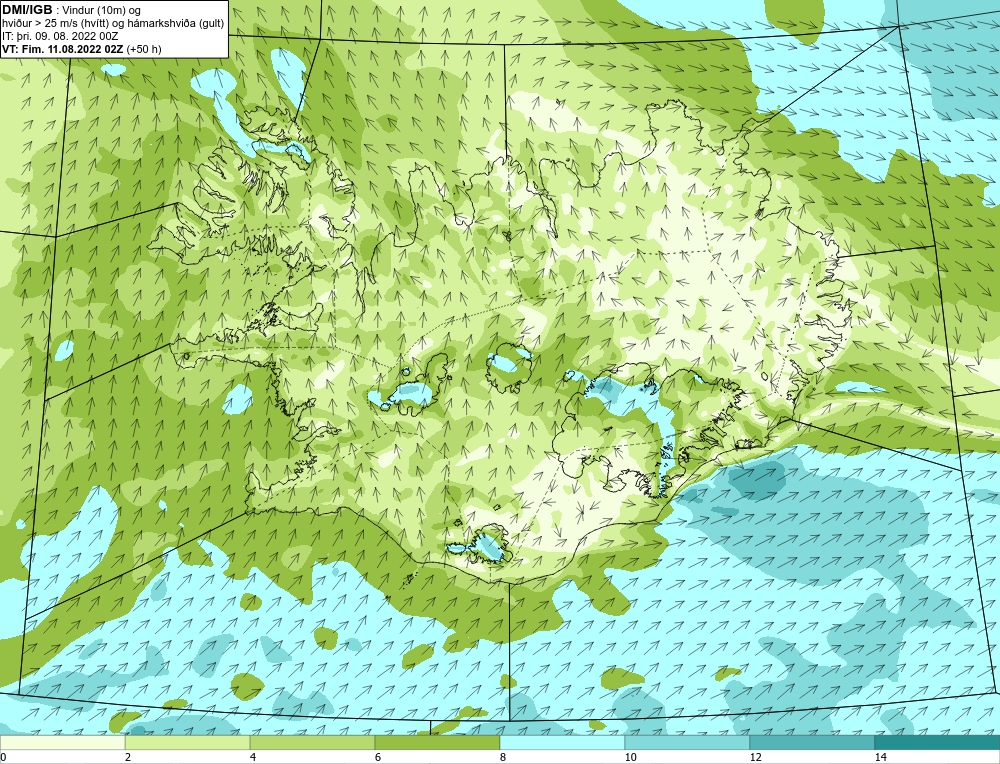
Task: Click the legend value '6'
Action: (x=378, y=757)
